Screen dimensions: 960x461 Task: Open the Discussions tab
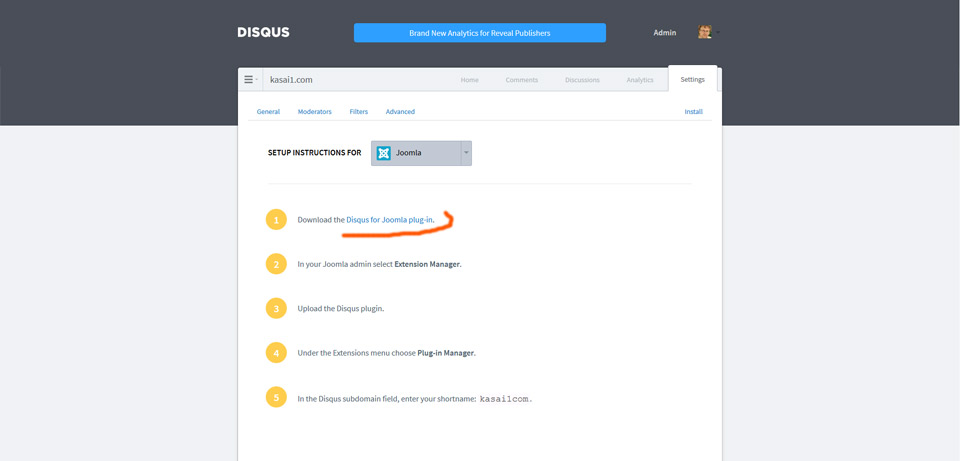582,80
